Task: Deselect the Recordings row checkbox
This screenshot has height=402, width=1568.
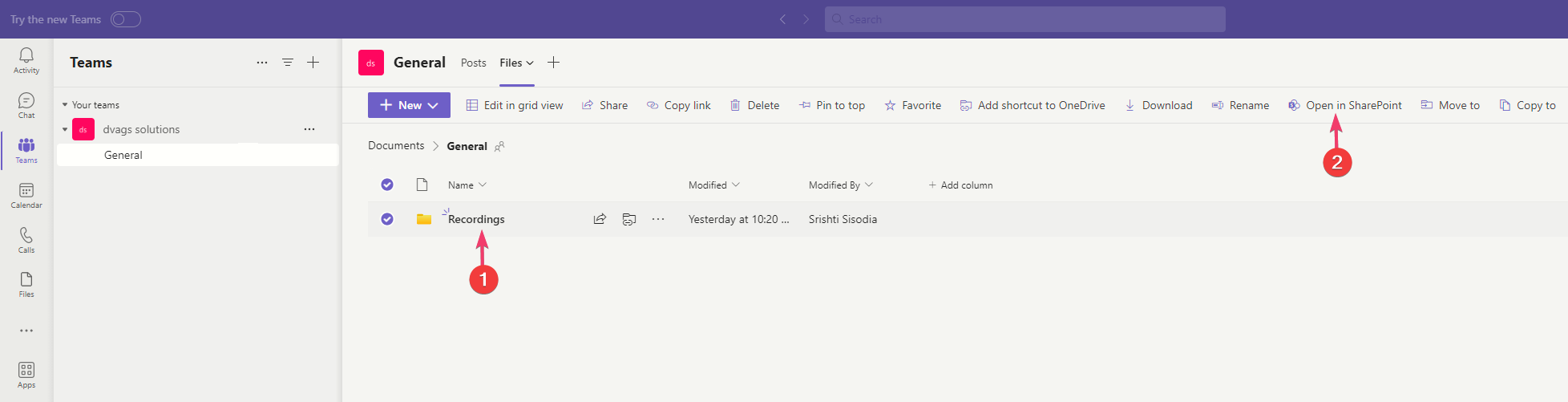Action: click(x=387, y=219)
